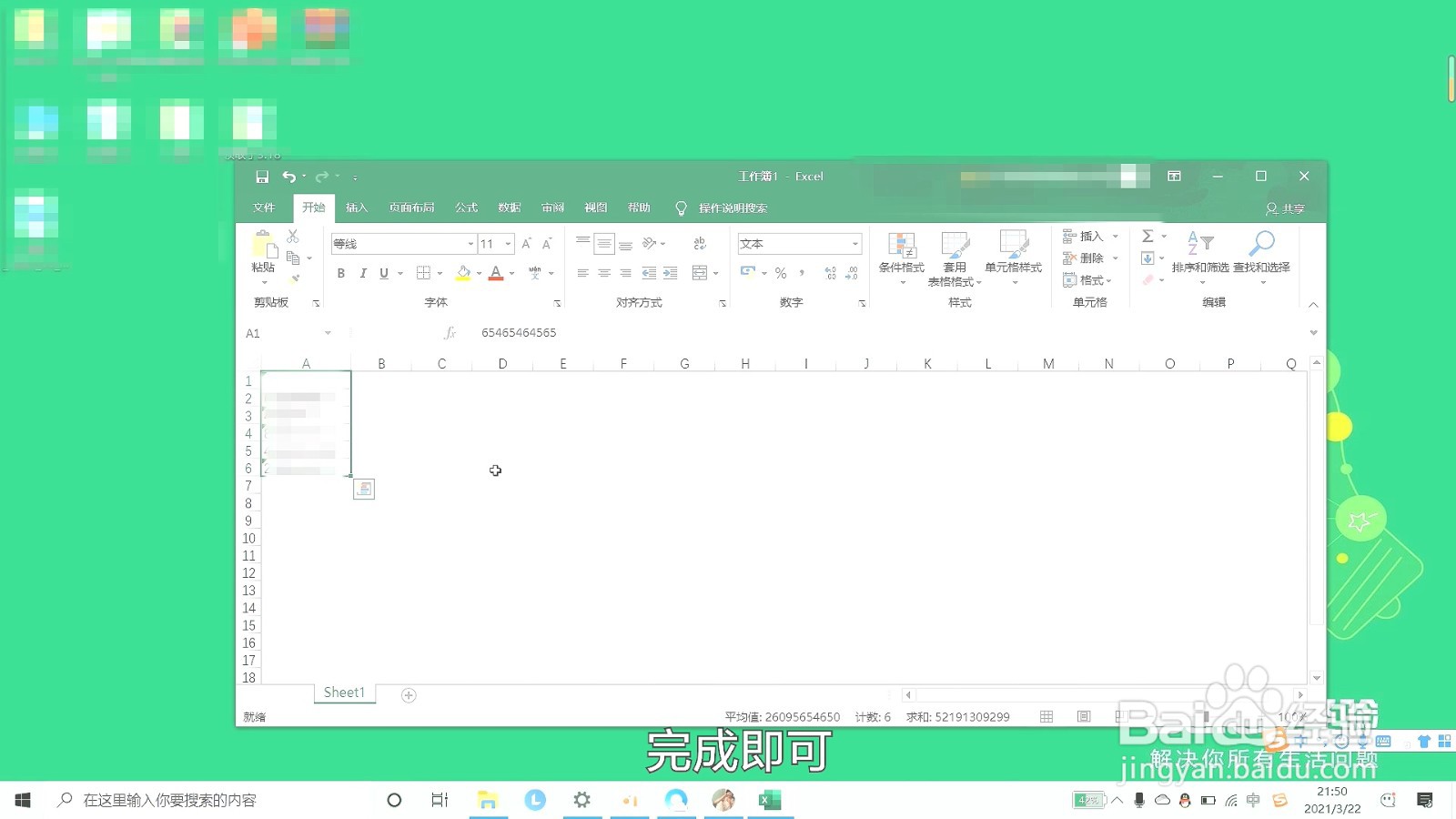The image size is (1456, 819).
Task: Click the insert function fx button
Action: click(x=450, y=333)
